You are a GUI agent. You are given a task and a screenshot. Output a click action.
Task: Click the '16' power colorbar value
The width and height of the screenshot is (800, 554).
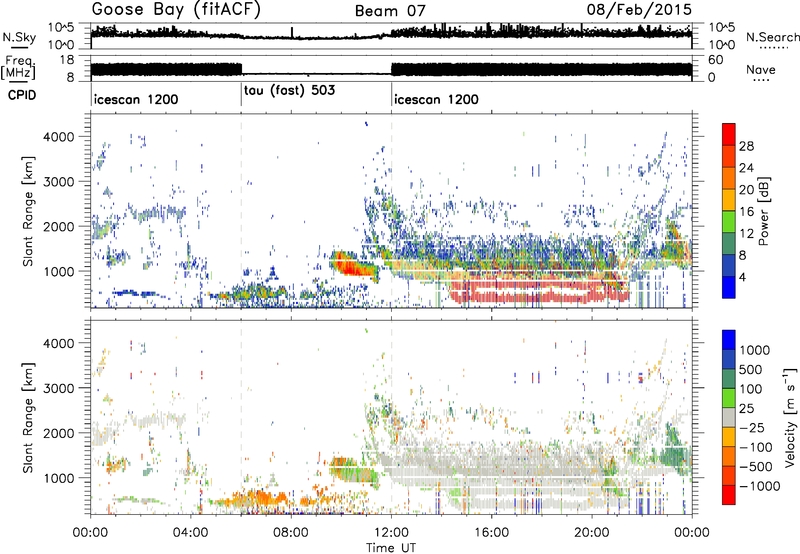pos(746,212)
